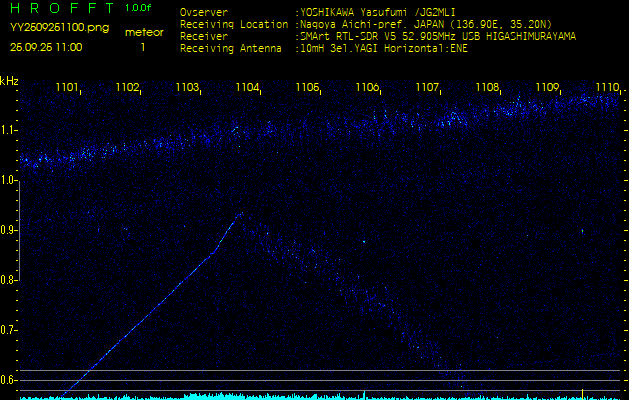Image resolution: width=629 pixels, height=400 pixels.
Task: Click the Receiving Location info line
Action: (x=365, y=24)
